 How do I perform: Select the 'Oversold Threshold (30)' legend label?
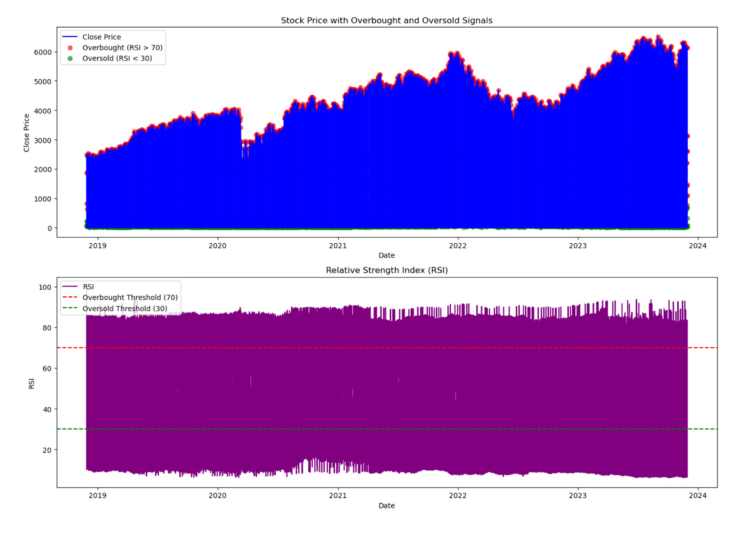(x=123, y=307)
